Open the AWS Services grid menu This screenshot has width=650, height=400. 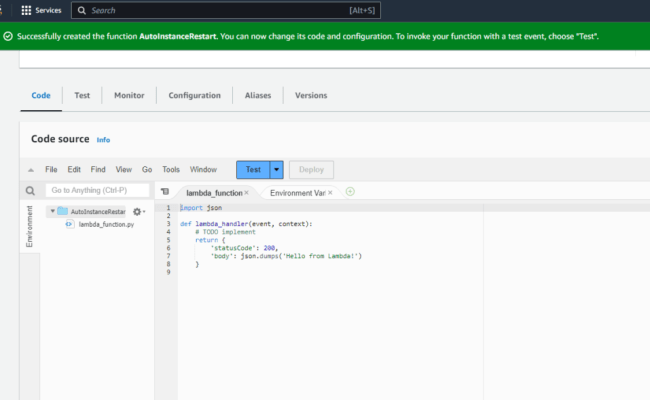pyautogui.click(x=26, y=10)
